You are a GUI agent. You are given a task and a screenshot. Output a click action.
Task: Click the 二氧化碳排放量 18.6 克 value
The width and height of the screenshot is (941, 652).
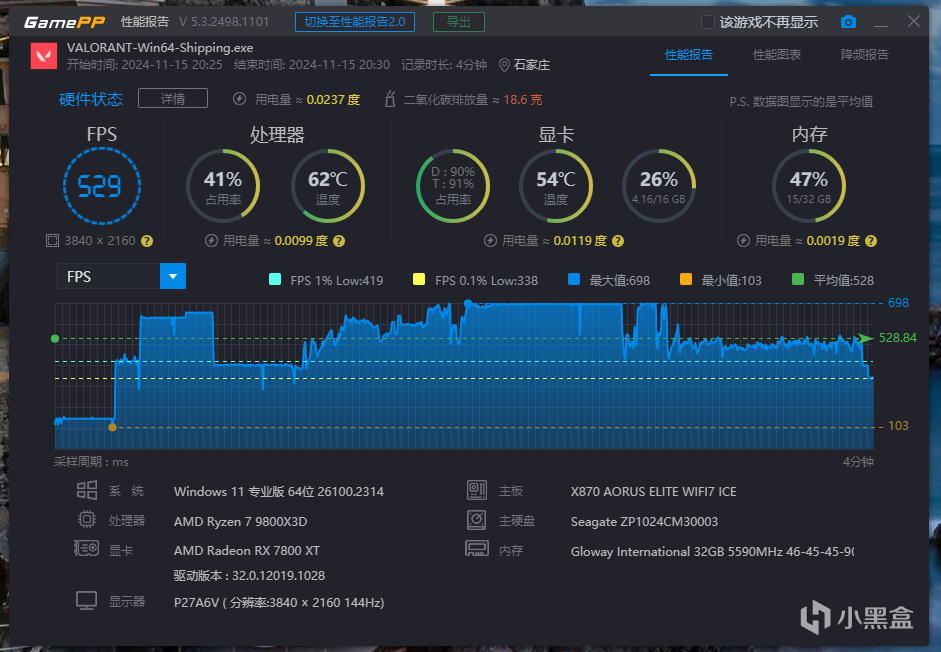pyautogui.click(x=523, y=100)
